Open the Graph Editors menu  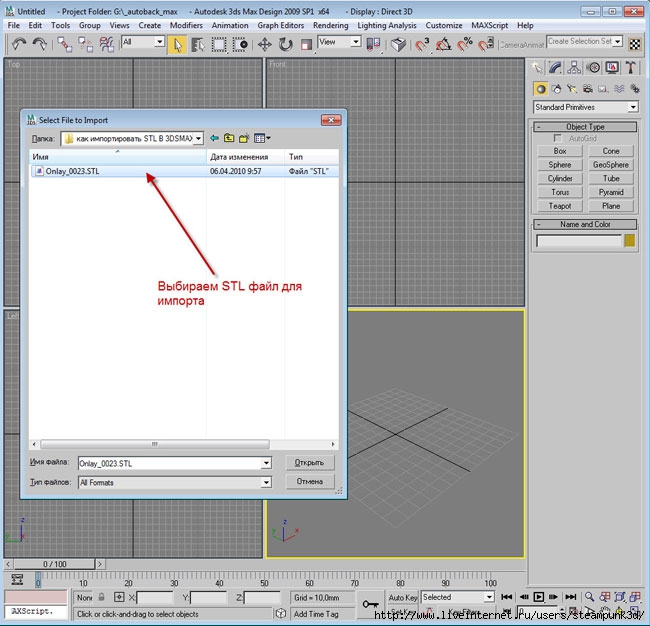[x=281, y=25]
